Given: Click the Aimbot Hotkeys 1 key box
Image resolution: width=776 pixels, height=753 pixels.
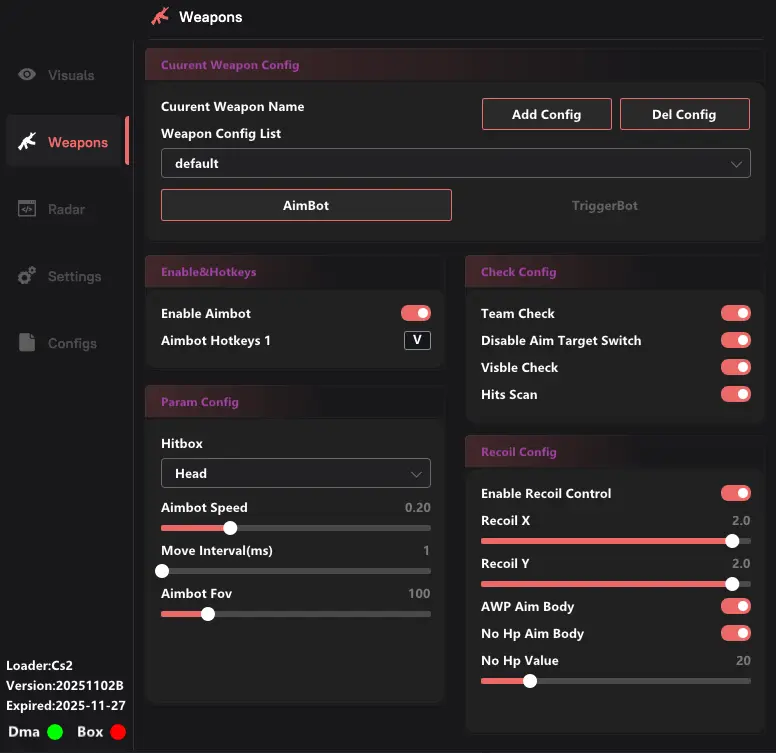Looking at the screenshot, I should [x=417, y=341].
